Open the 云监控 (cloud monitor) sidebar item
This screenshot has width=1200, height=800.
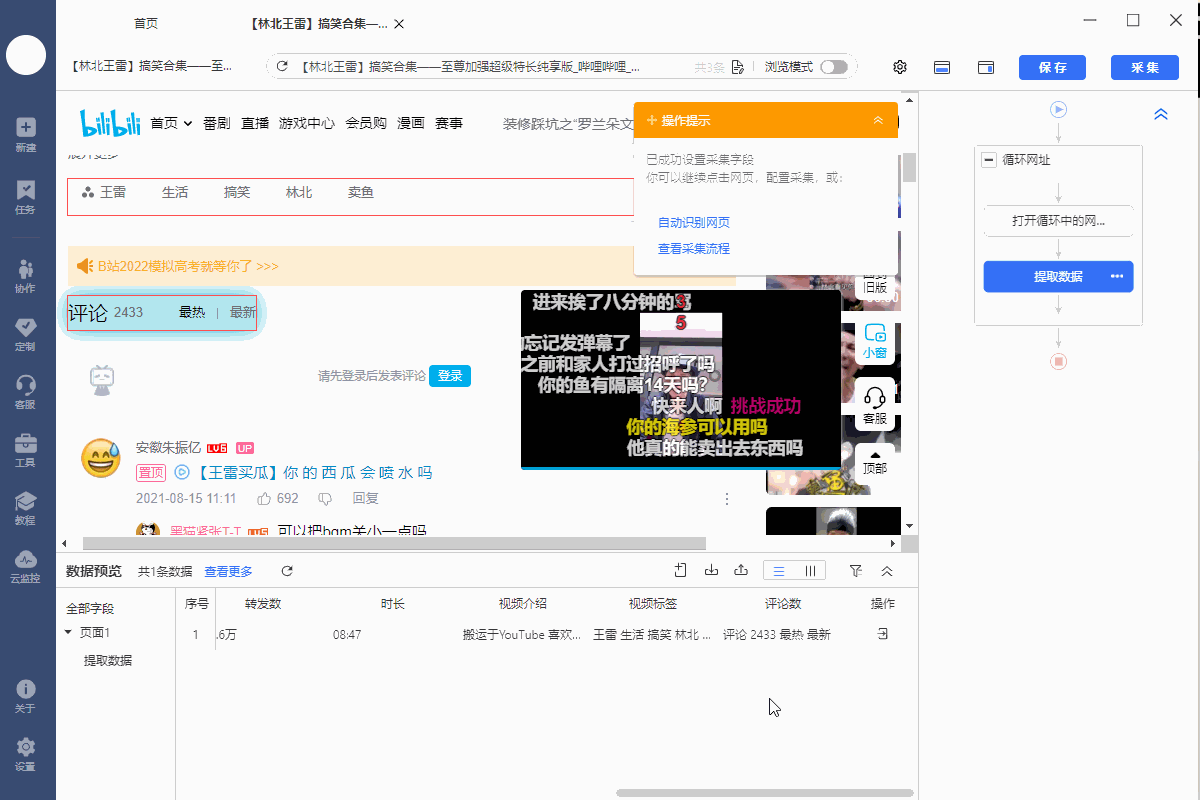point(26,566)
